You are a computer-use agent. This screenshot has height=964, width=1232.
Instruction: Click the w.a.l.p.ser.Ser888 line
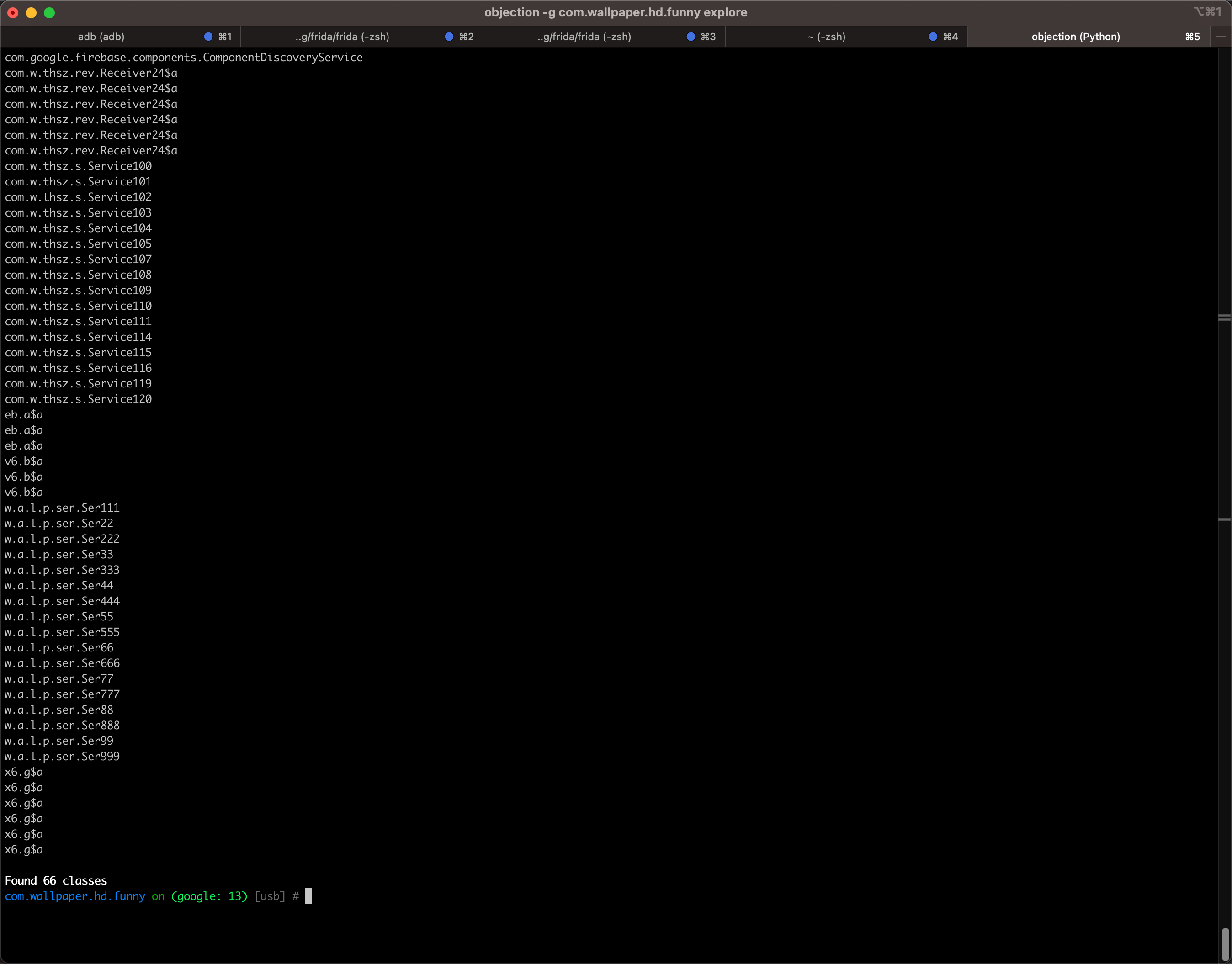pos(62,725)
